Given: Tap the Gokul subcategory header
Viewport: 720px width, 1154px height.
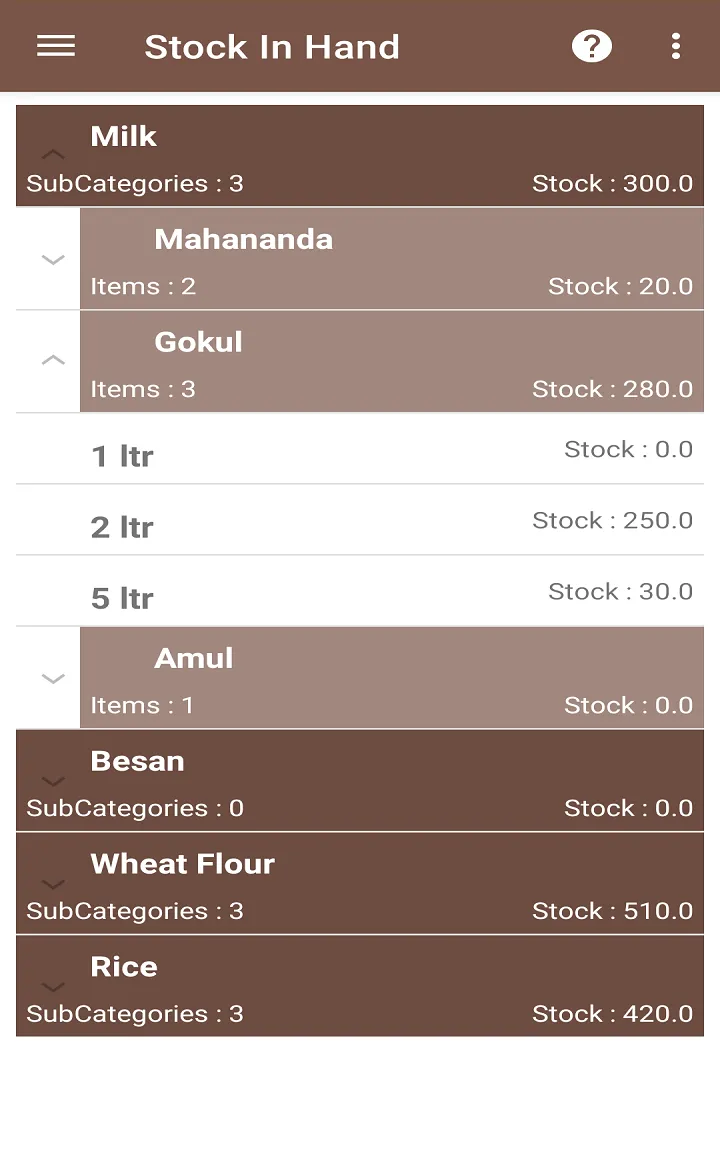Looking at the screenshot, I should [x=392, y=361].
